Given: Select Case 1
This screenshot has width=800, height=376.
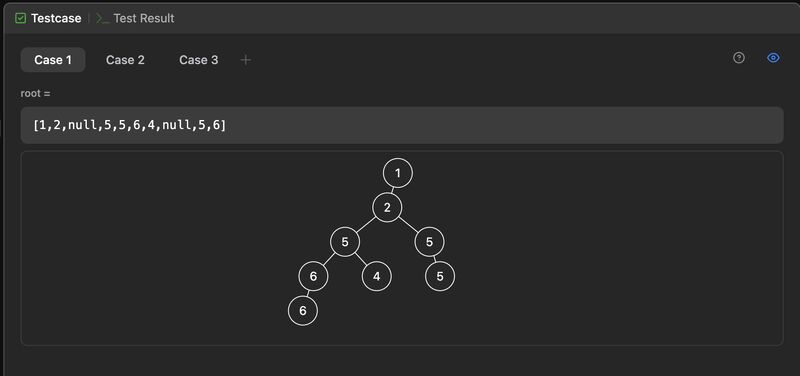Looking at the screenshot, I should click(53, 60).
